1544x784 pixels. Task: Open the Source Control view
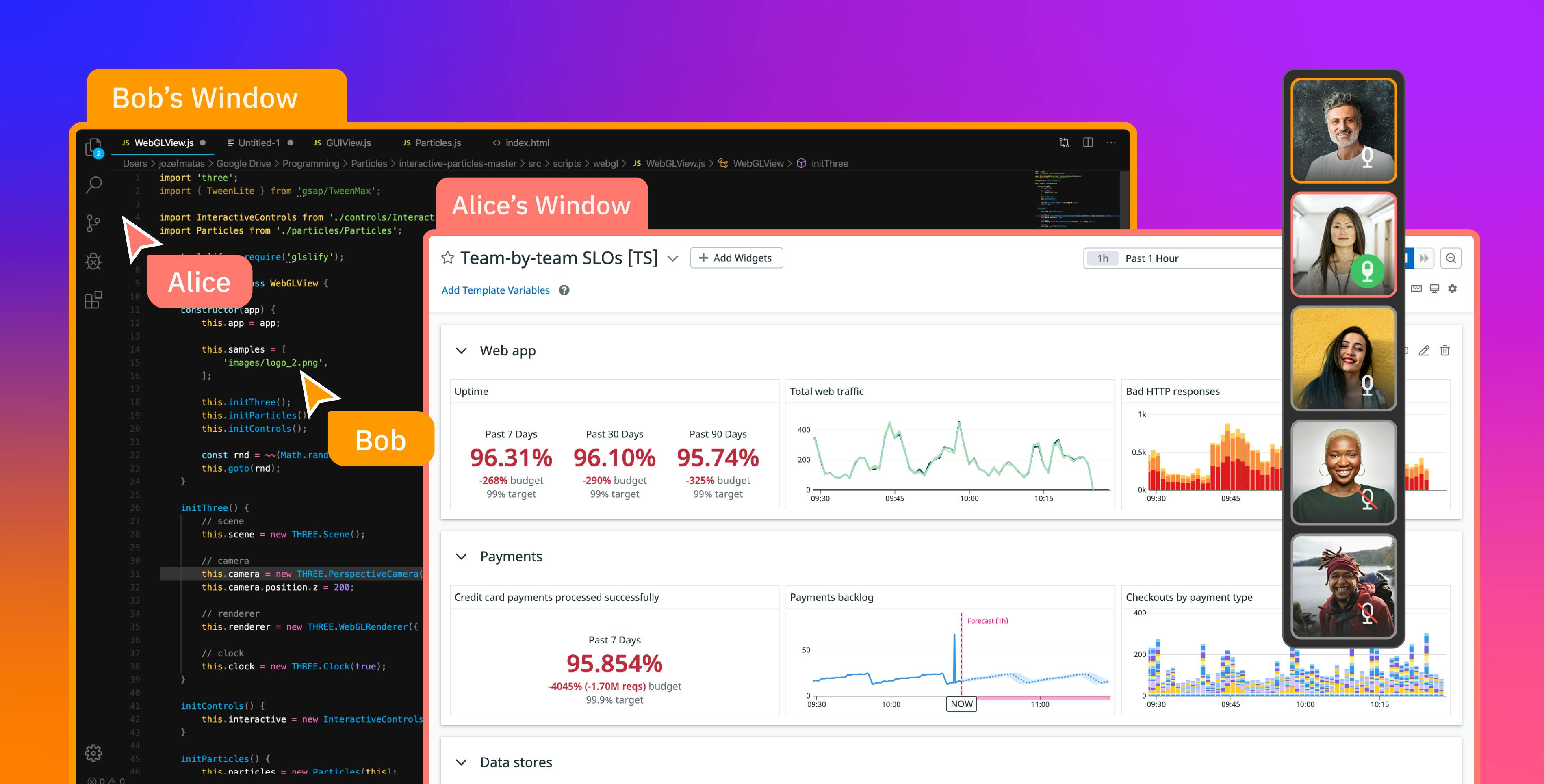(x=93, y=223)
